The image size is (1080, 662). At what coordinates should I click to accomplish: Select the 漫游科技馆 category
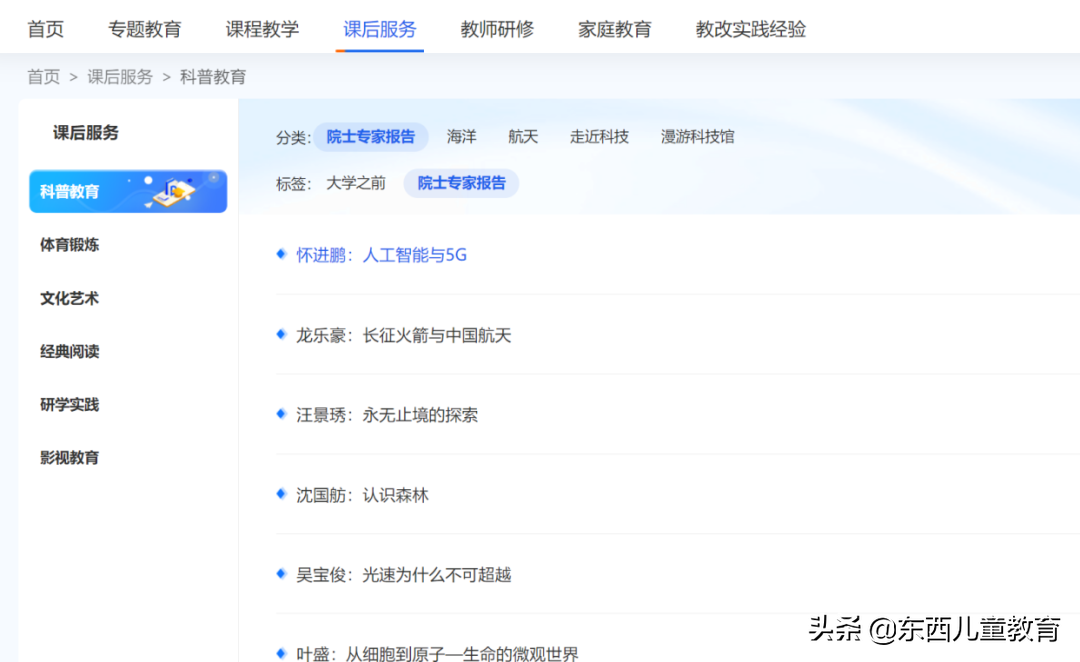(698, 136)
